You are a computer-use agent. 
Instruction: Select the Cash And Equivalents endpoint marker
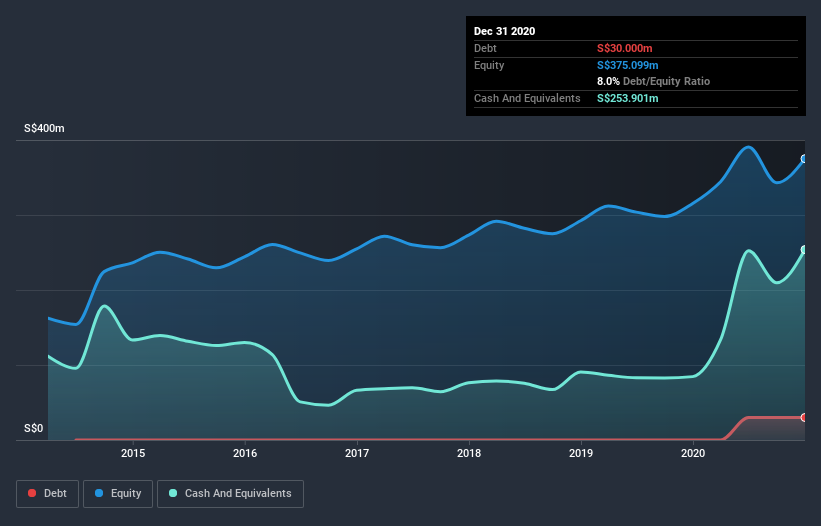click(x=804, y=250)
